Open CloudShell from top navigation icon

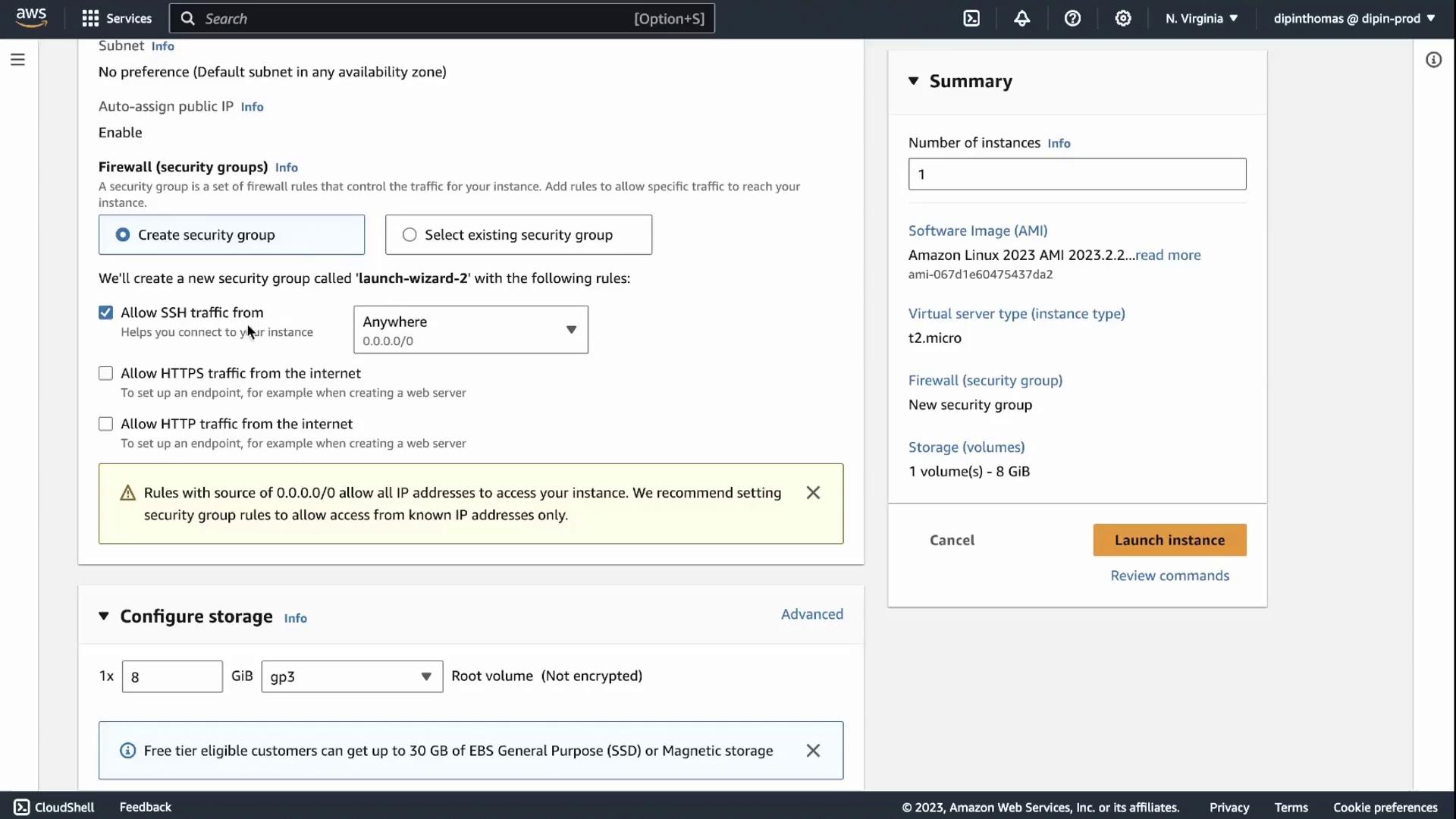coord(971,18)
